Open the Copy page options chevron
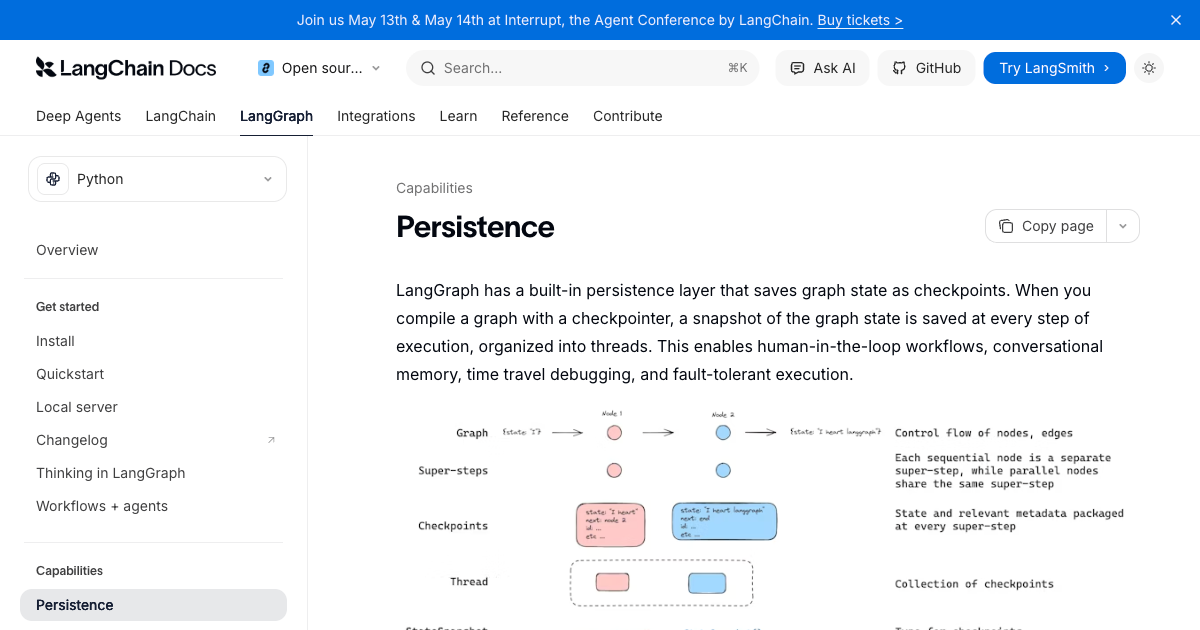1200x630 pixels. coord(1122,226)
